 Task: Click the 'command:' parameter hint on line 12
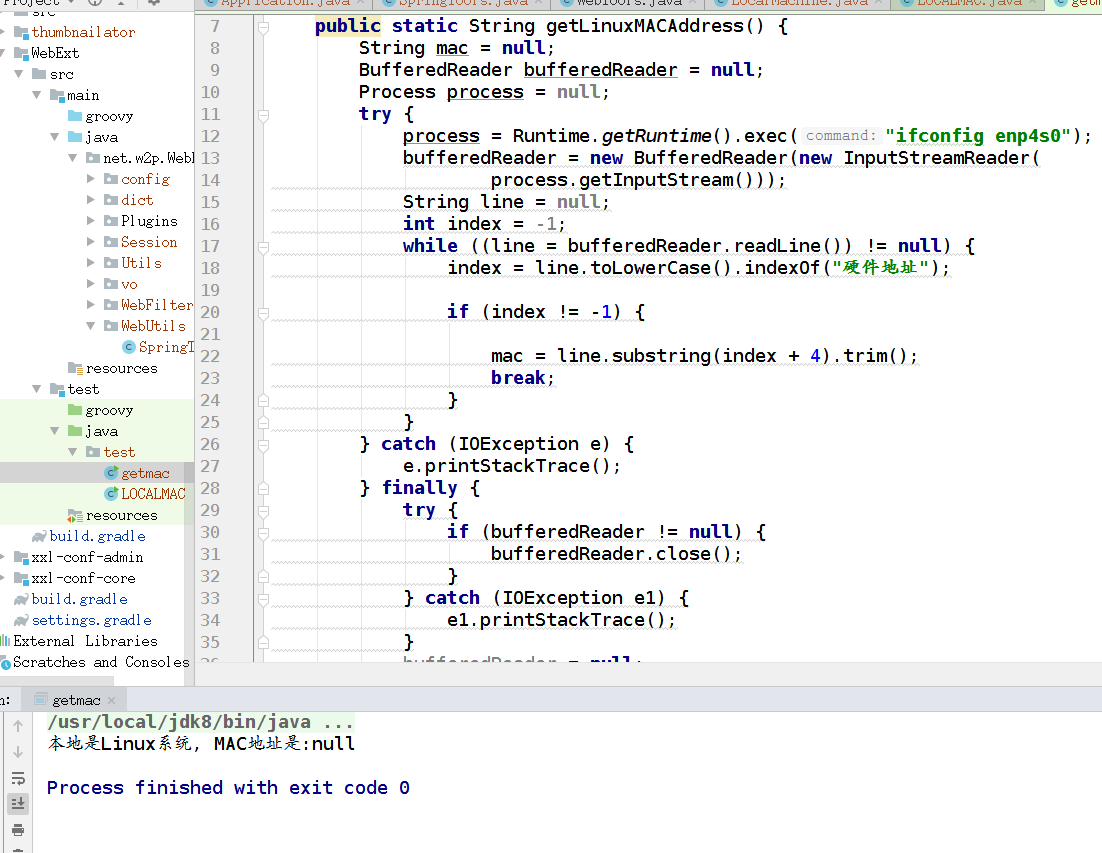pos(841,136)
